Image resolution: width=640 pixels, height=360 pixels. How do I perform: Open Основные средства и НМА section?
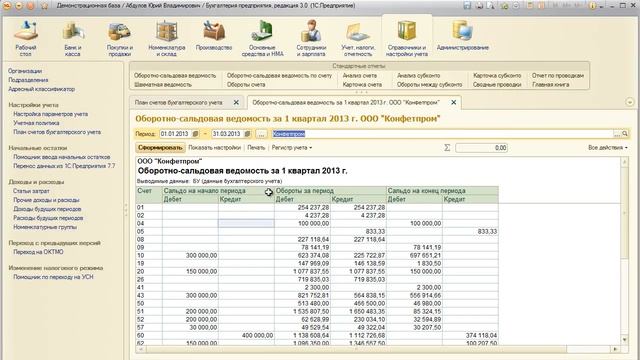[262, 39]
